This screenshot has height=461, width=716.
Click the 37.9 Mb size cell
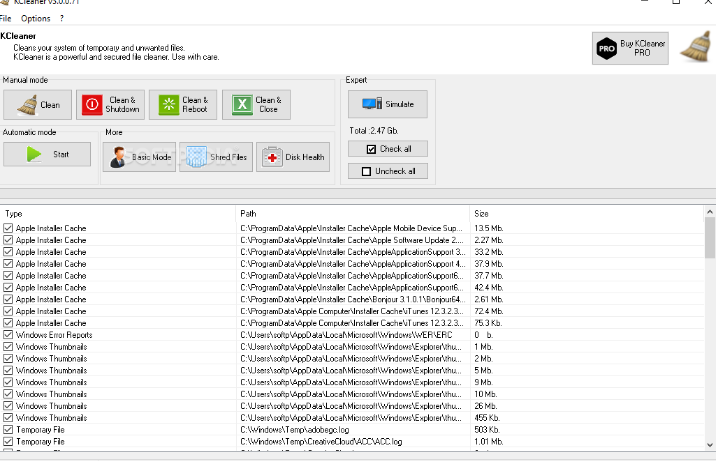489,264
